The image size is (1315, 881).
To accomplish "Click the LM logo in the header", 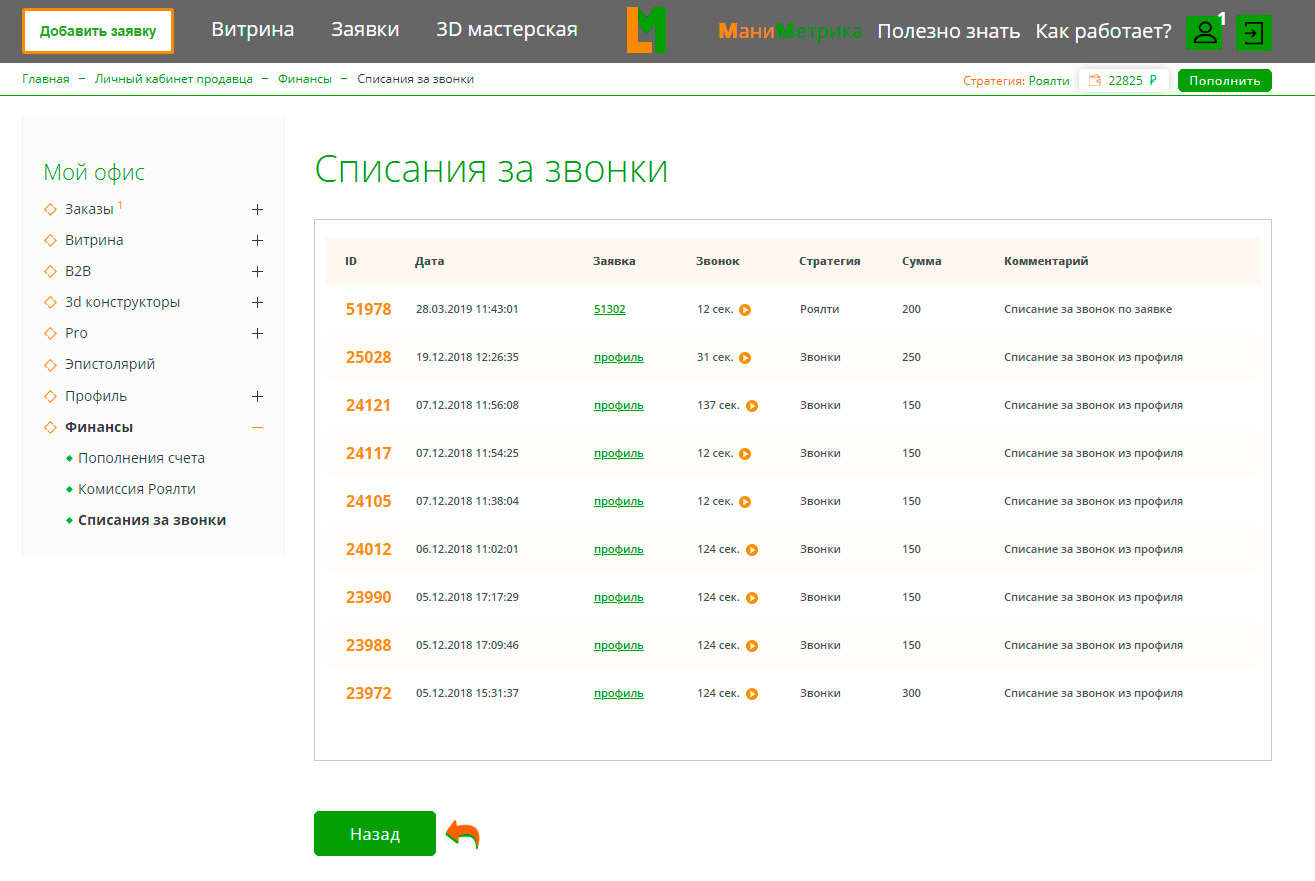I will [x=646, y=30].
